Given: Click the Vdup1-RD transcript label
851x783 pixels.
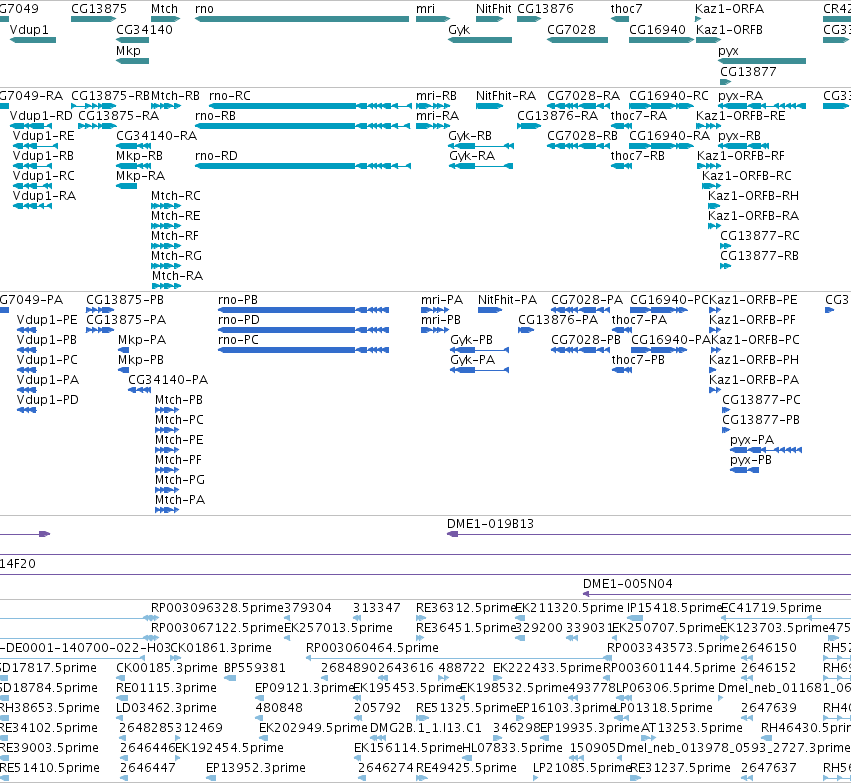Looking at the screenshot, I should (41, 116).
